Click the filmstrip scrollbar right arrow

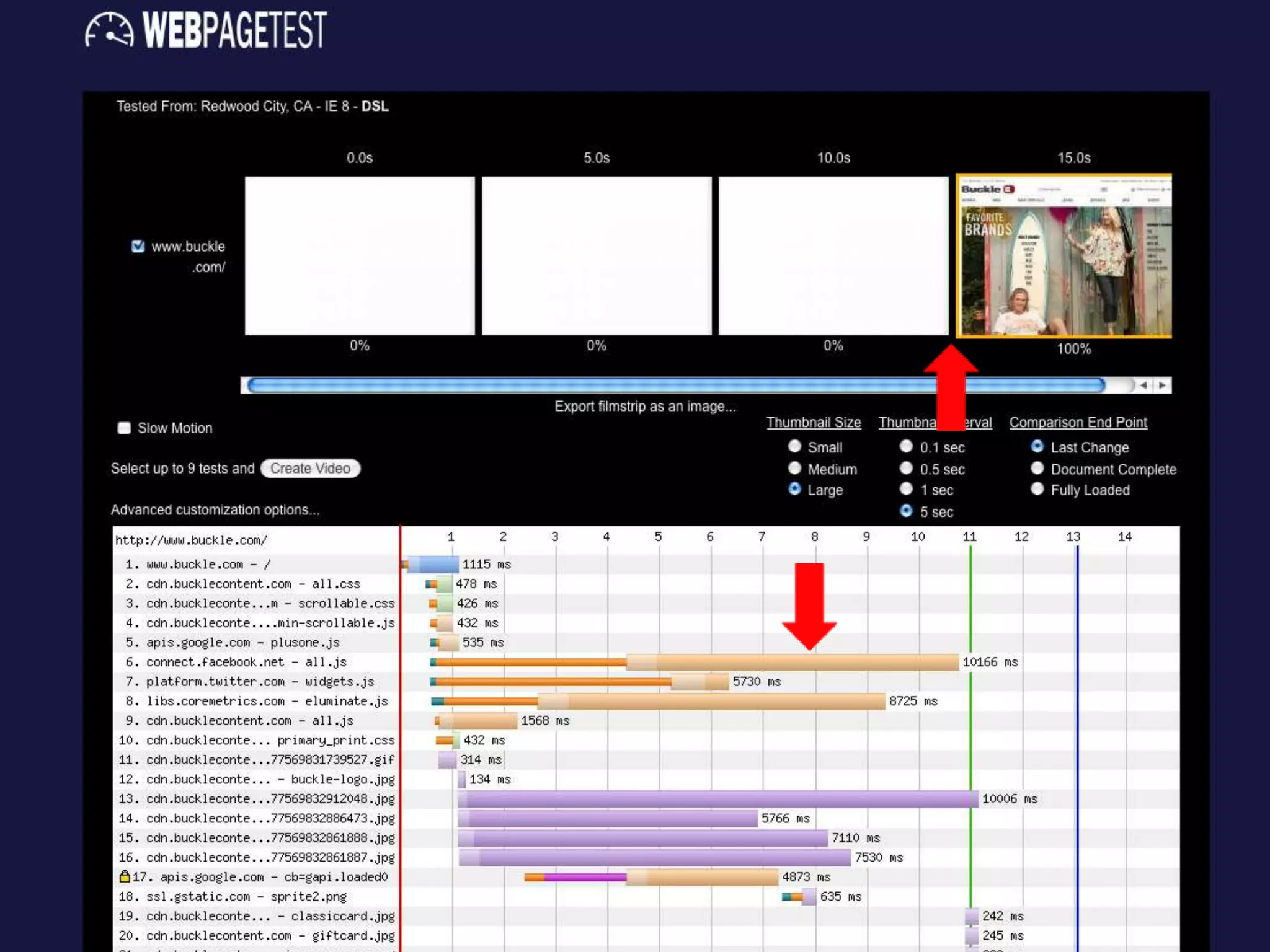coord(1162,385)
